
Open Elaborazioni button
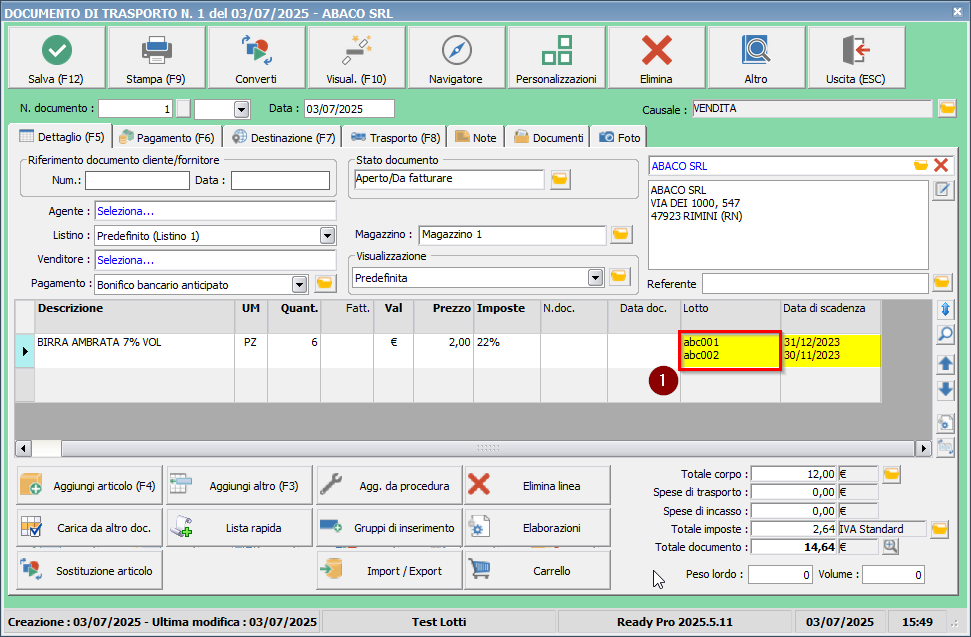pyautogui.click(x=538, y=528)
